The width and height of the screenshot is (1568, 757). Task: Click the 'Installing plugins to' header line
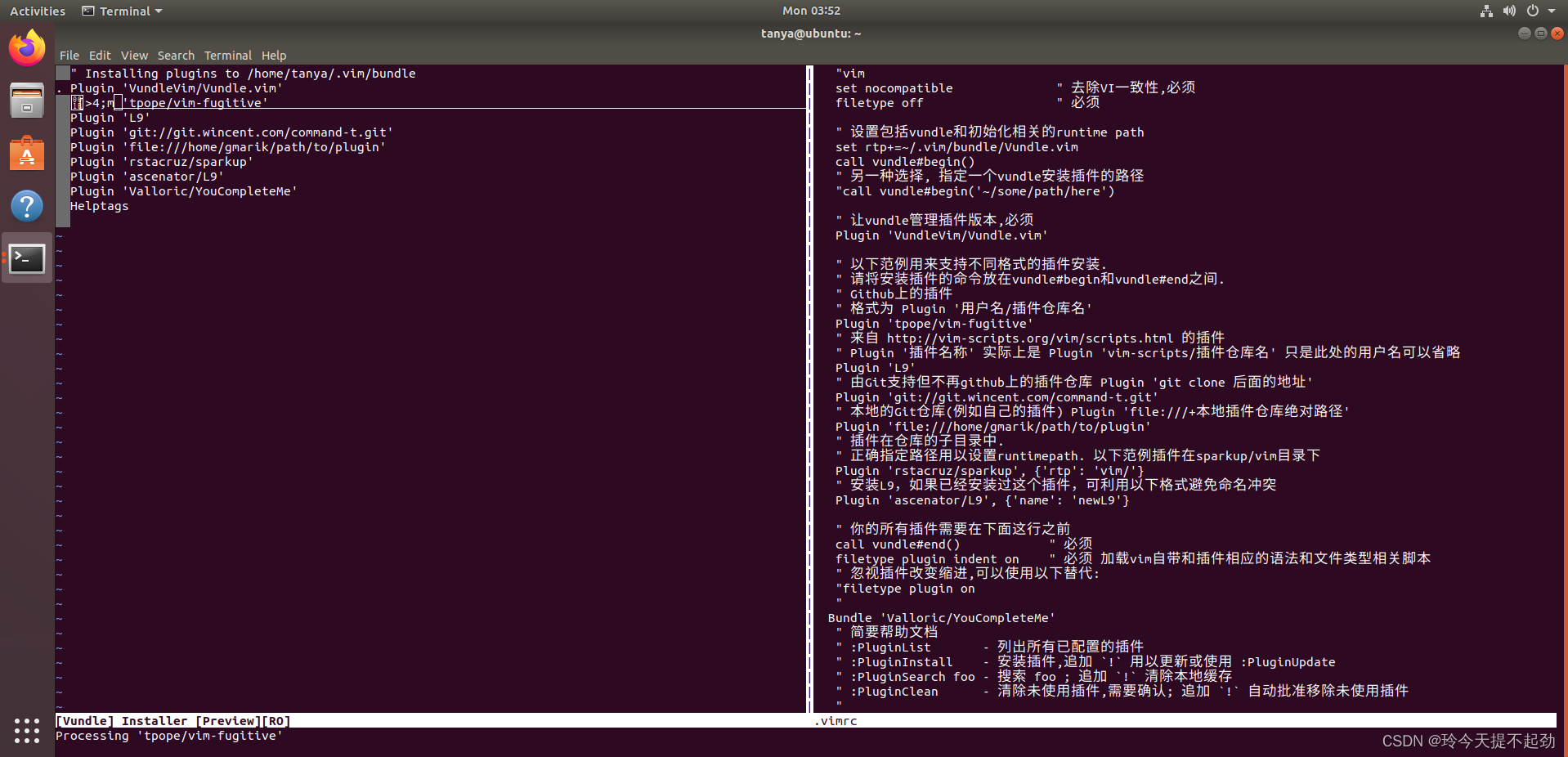tap(243, 74)
